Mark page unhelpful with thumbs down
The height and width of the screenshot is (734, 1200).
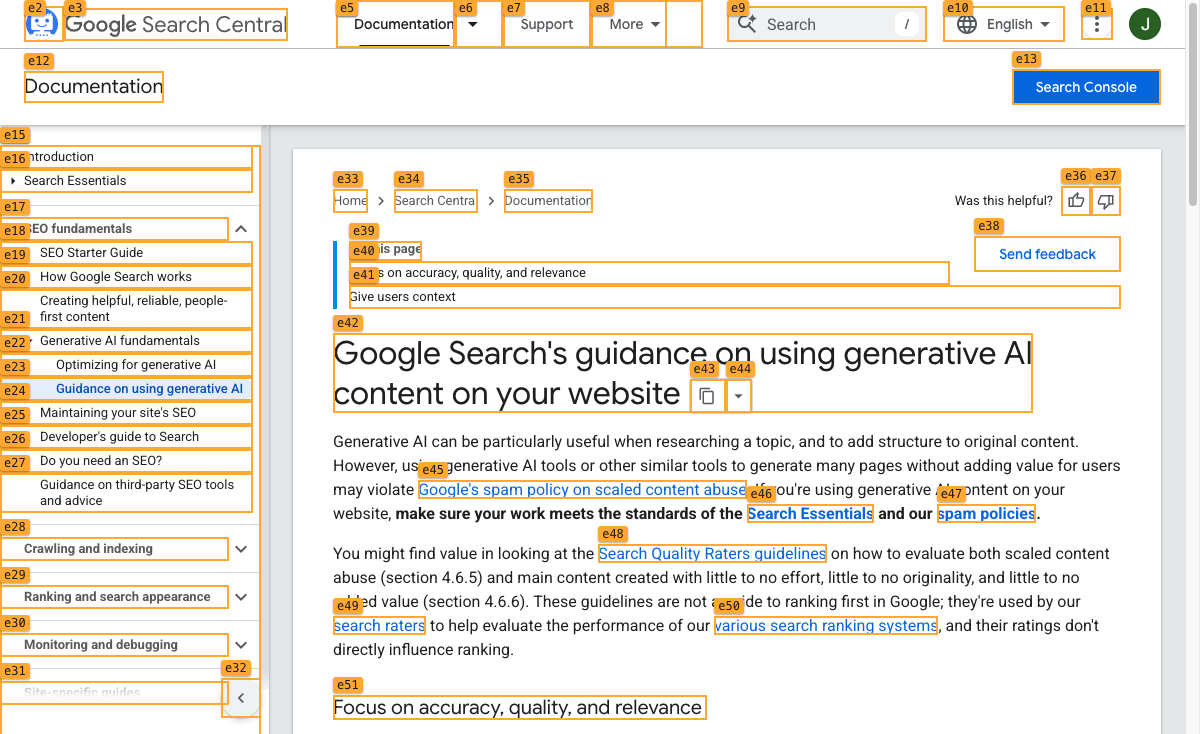coord(1105,201)
